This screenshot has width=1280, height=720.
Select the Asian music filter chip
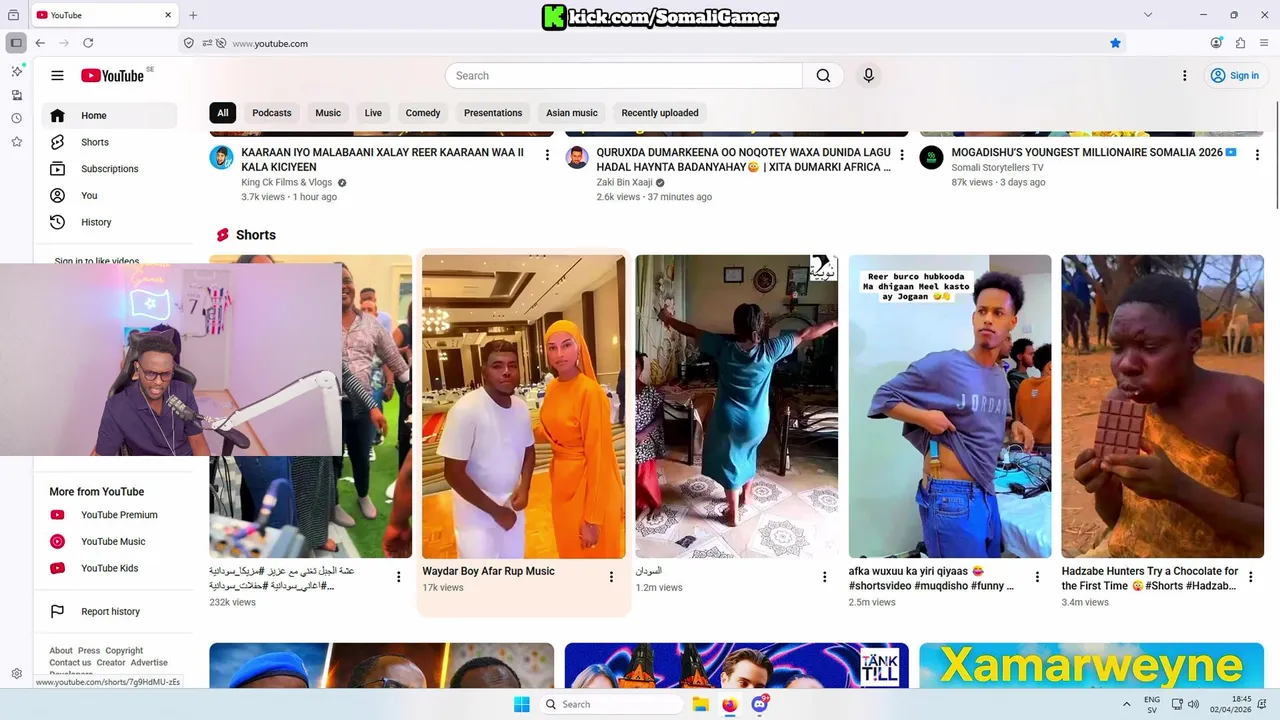tap(572, 113)
